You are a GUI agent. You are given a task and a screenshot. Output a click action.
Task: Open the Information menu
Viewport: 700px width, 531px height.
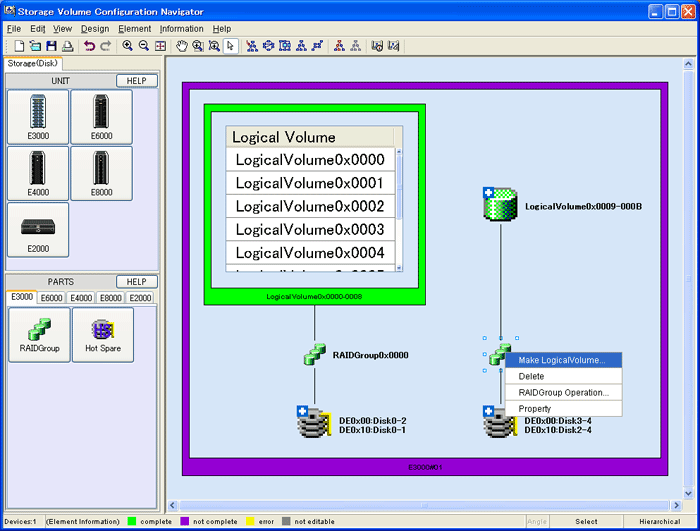click(181, 29)
